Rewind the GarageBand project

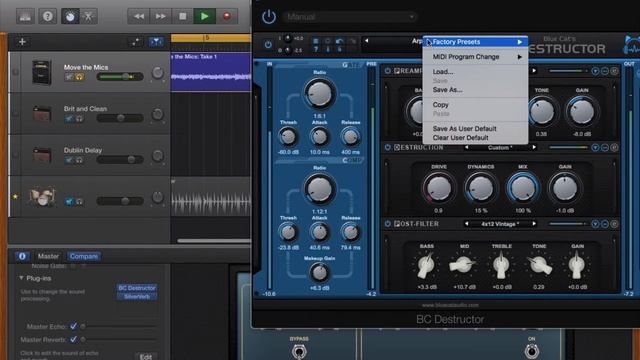[x=139, y=16]
